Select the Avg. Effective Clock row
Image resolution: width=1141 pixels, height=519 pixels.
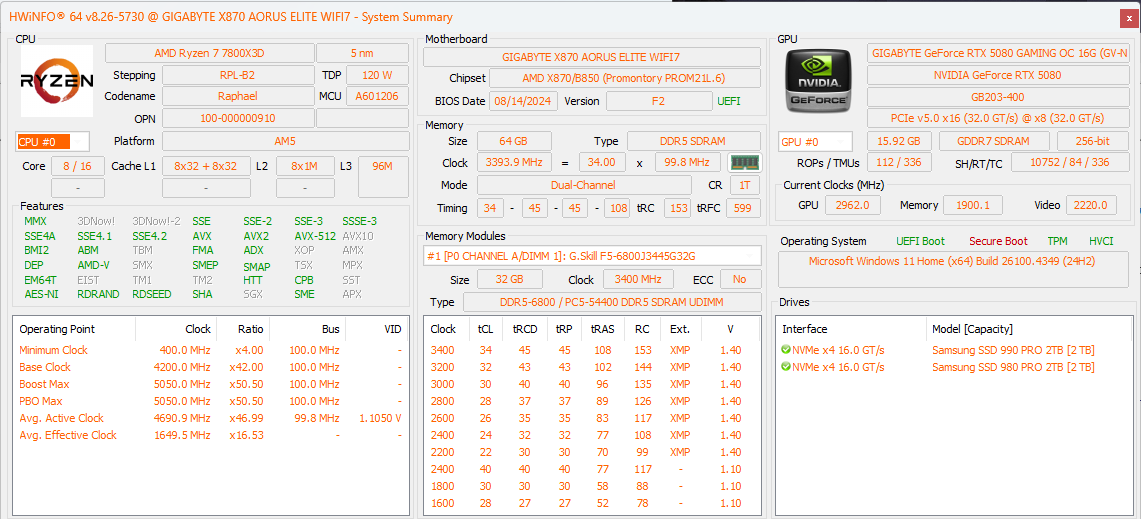pos(211,435)
